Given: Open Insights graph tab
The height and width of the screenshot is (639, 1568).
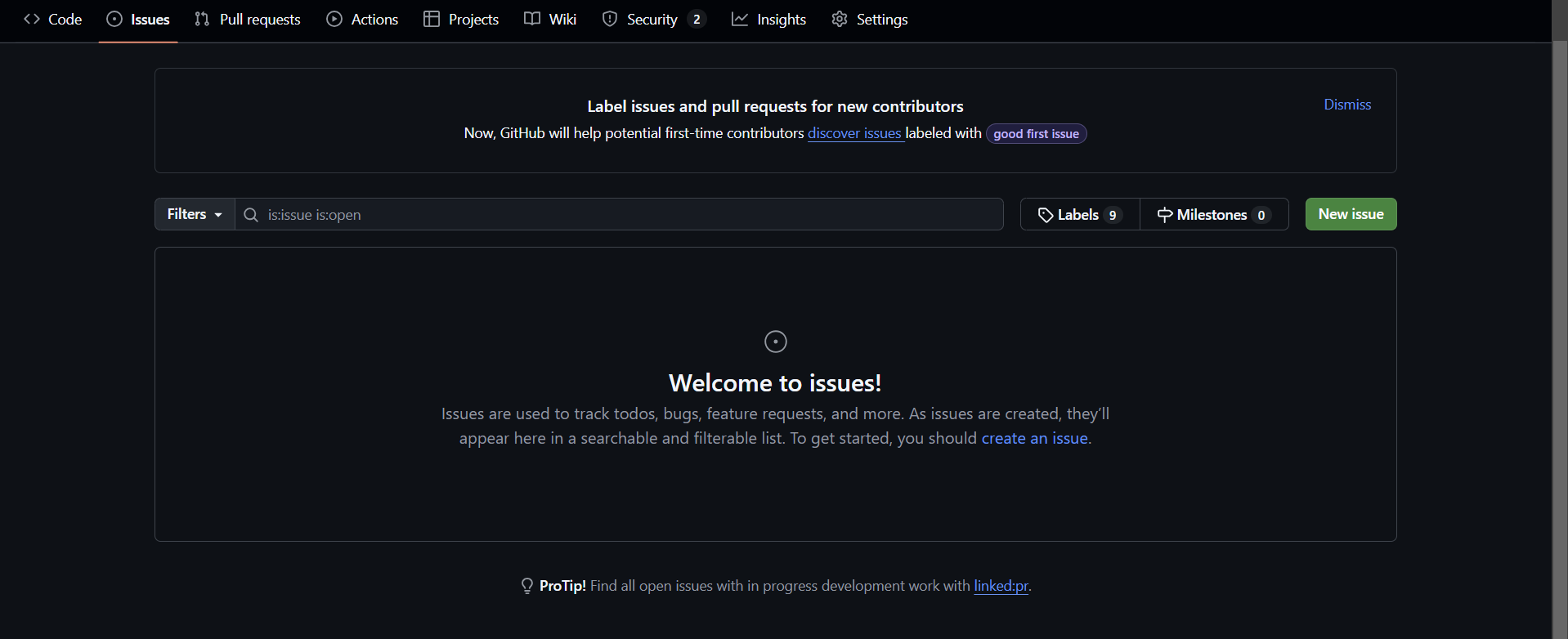Looking at the screenshot, I should (768, 19).
